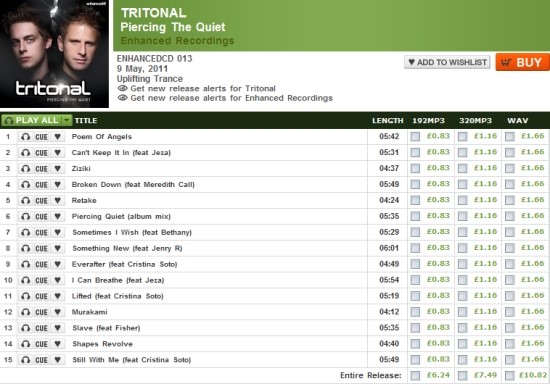The width and height of the screenshot is (550, 384).
Task: Check 320MP3 box for Piercing Quiet
Action: pos(463,216)
